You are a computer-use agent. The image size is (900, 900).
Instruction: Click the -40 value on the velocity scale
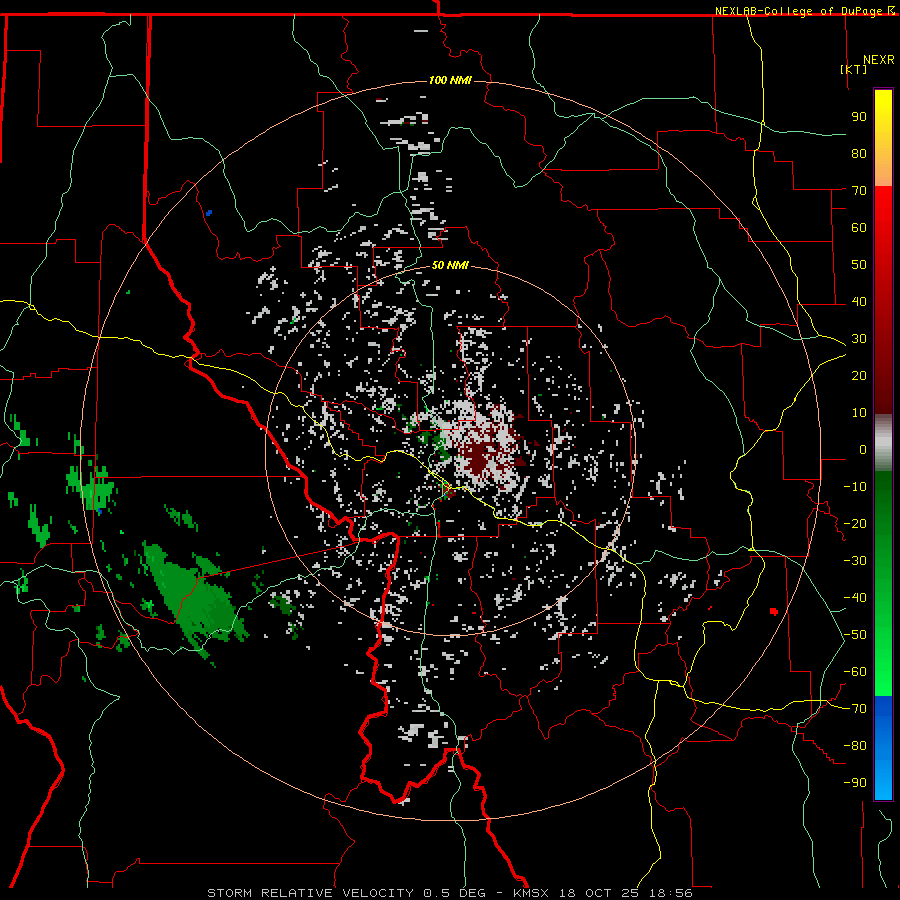(855, 598)
